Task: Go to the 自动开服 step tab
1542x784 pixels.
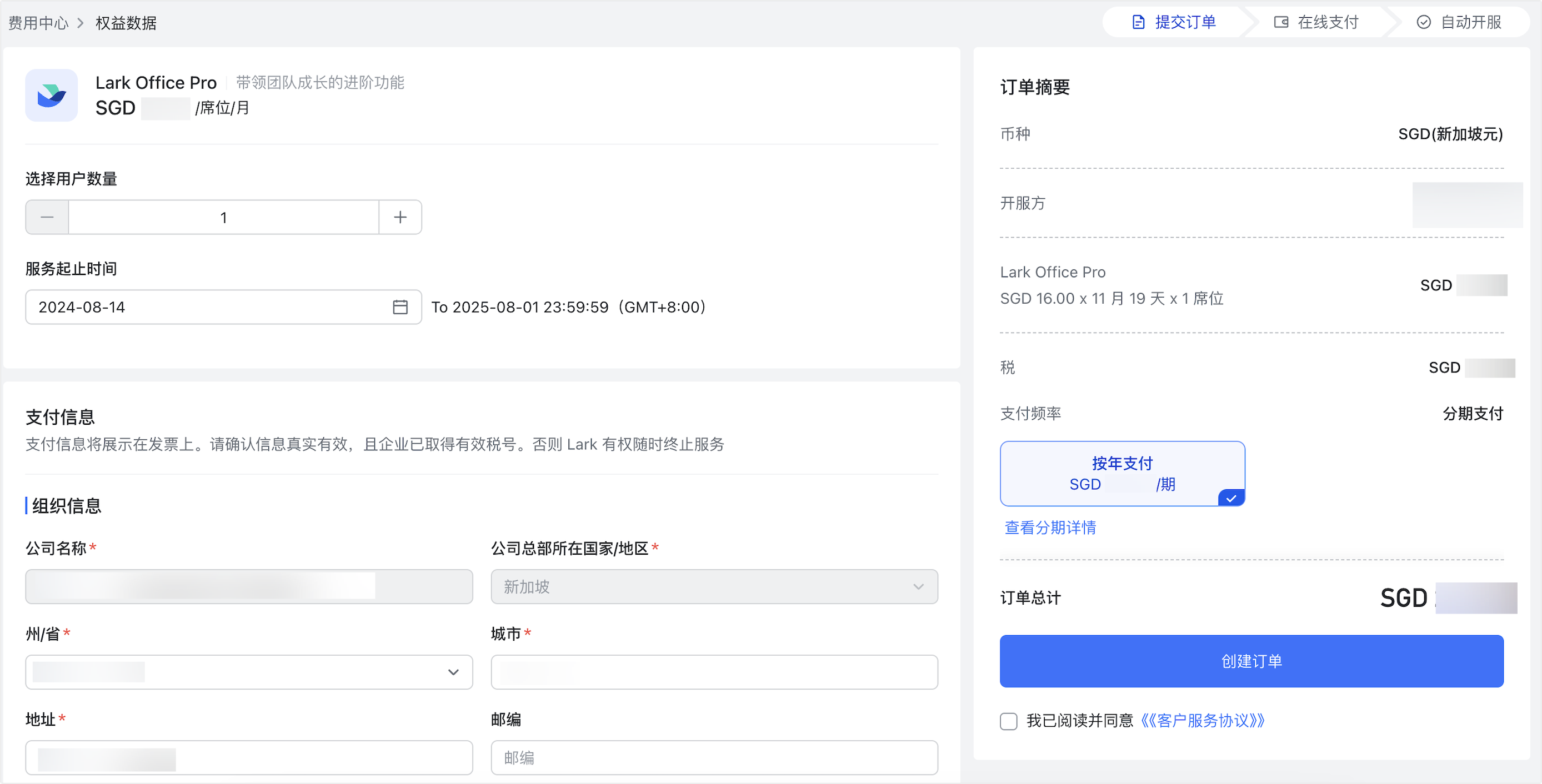Action: 1459,23
